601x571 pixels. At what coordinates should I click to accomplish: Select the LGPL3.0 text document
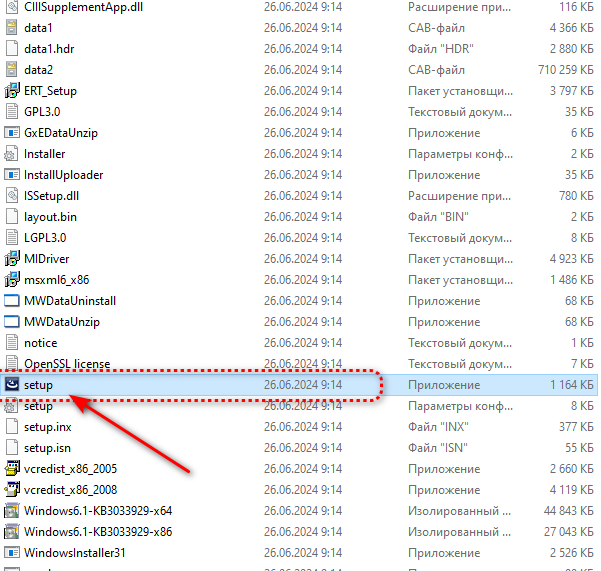point(45,238)
